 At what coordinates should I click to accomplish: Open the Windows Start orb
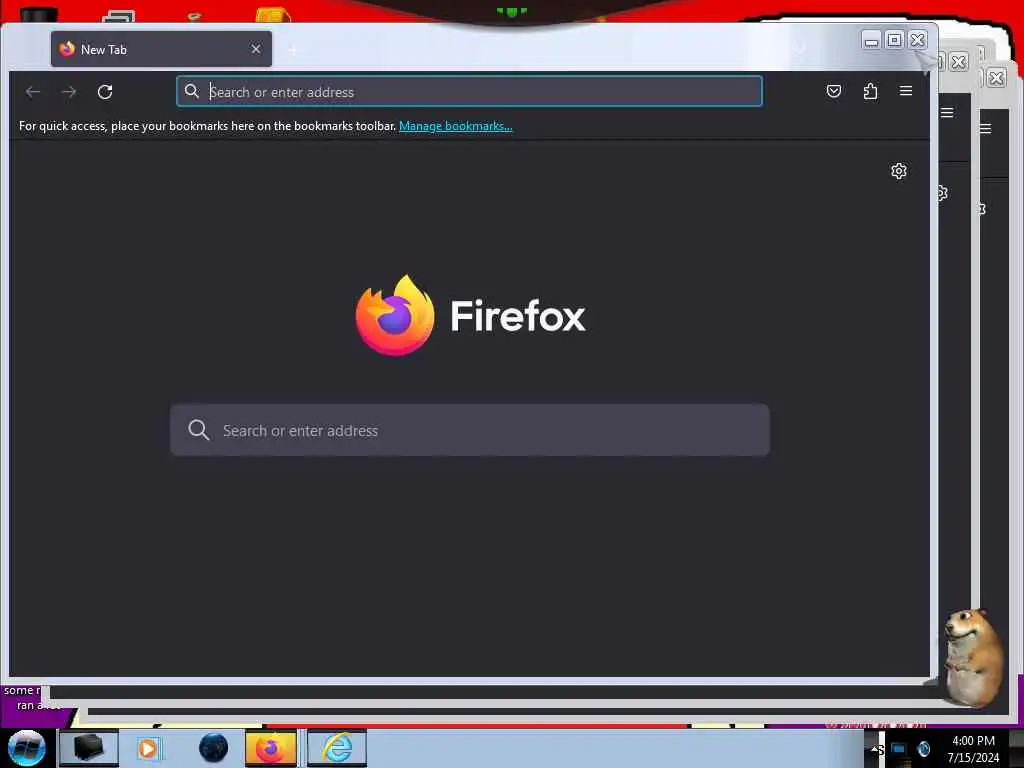click(x=27, y=748)
